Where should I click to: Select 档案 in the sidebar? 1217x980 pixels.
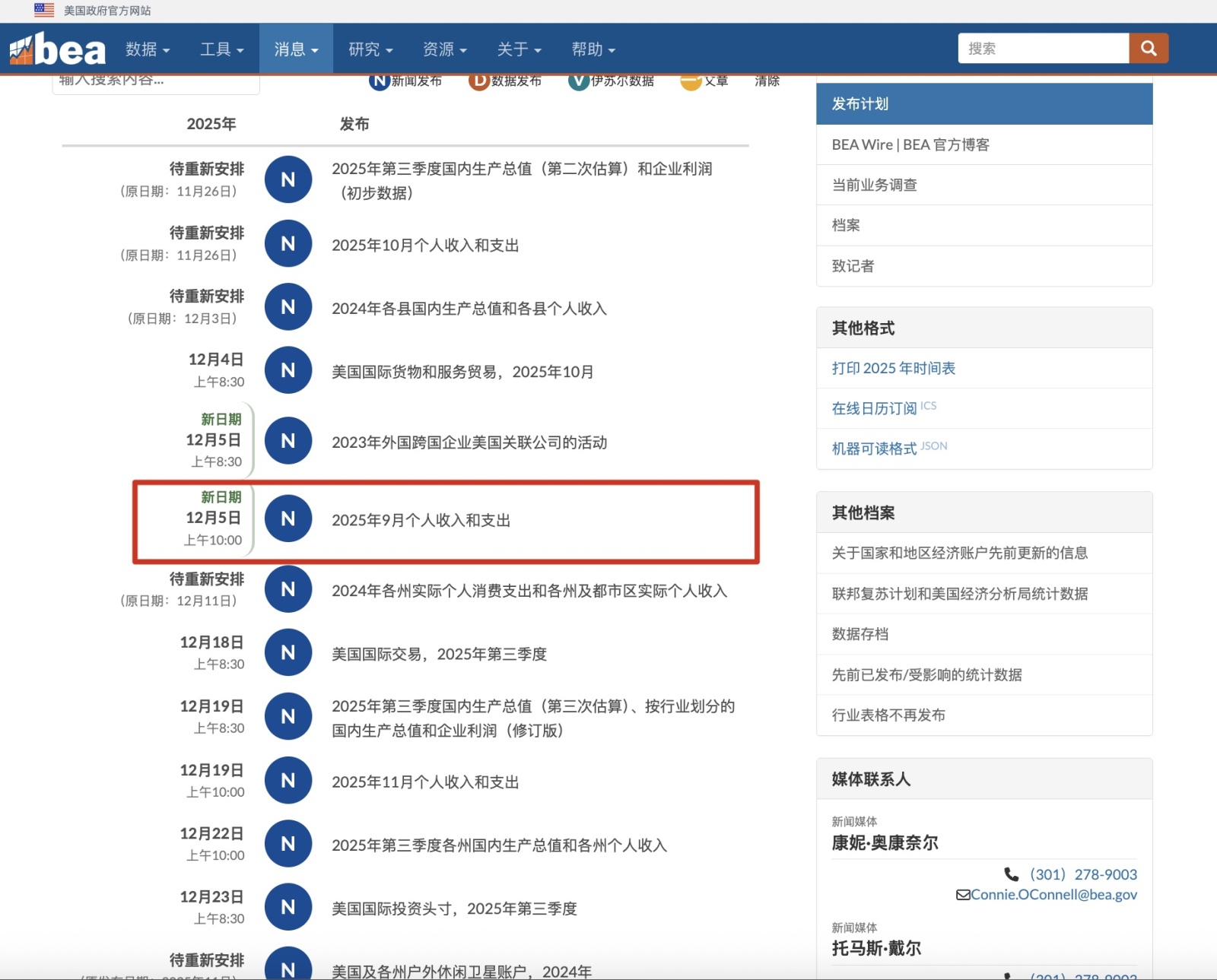(984, 225)
